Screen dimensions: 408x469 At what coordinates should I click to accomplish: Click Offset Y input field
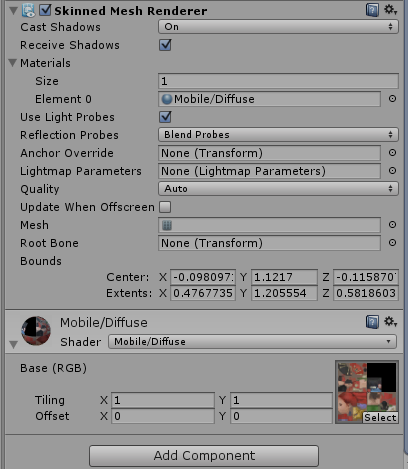click(281, 416)
